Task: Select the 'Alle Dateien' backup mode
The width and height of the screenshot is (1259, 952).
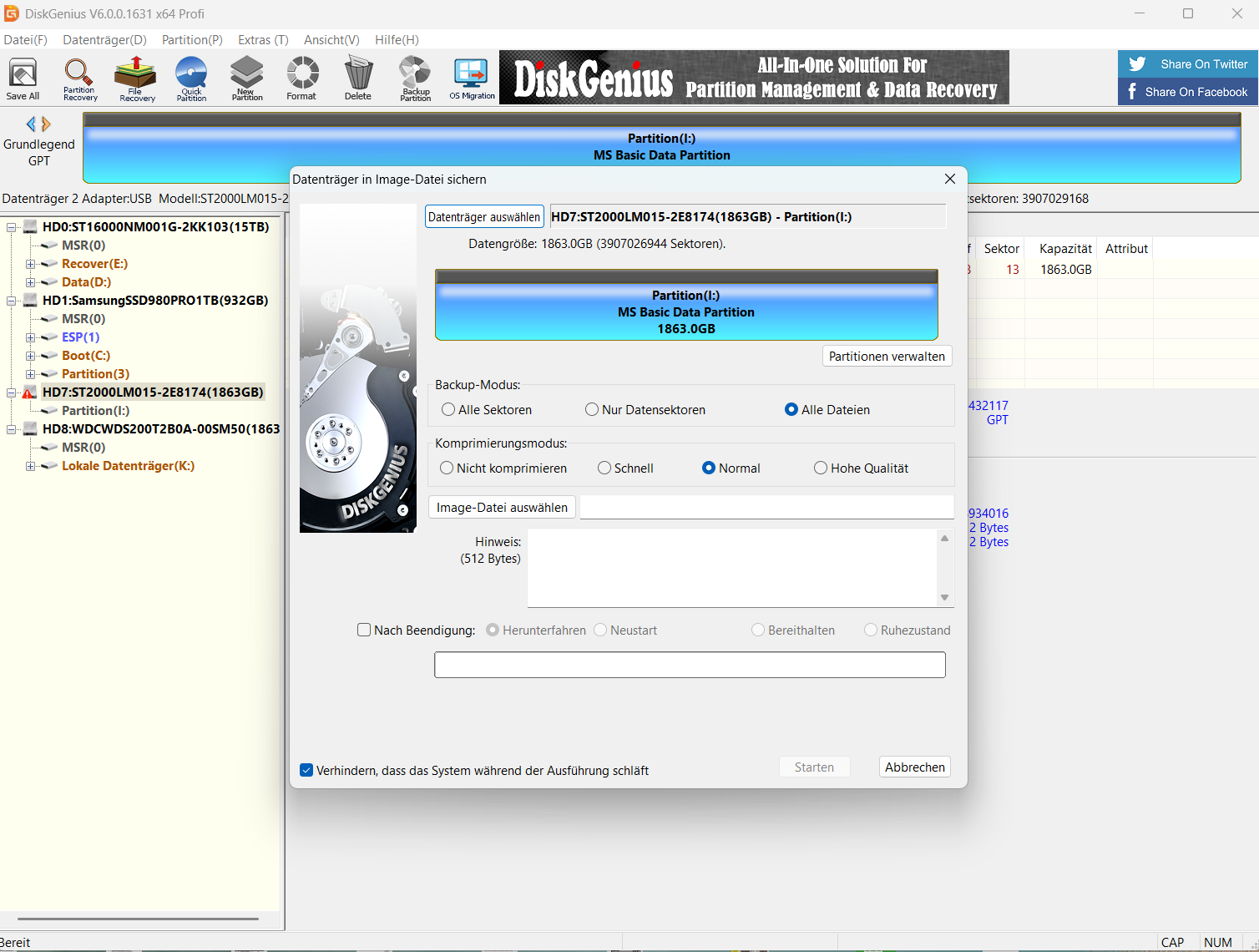Action: point(791,409)
